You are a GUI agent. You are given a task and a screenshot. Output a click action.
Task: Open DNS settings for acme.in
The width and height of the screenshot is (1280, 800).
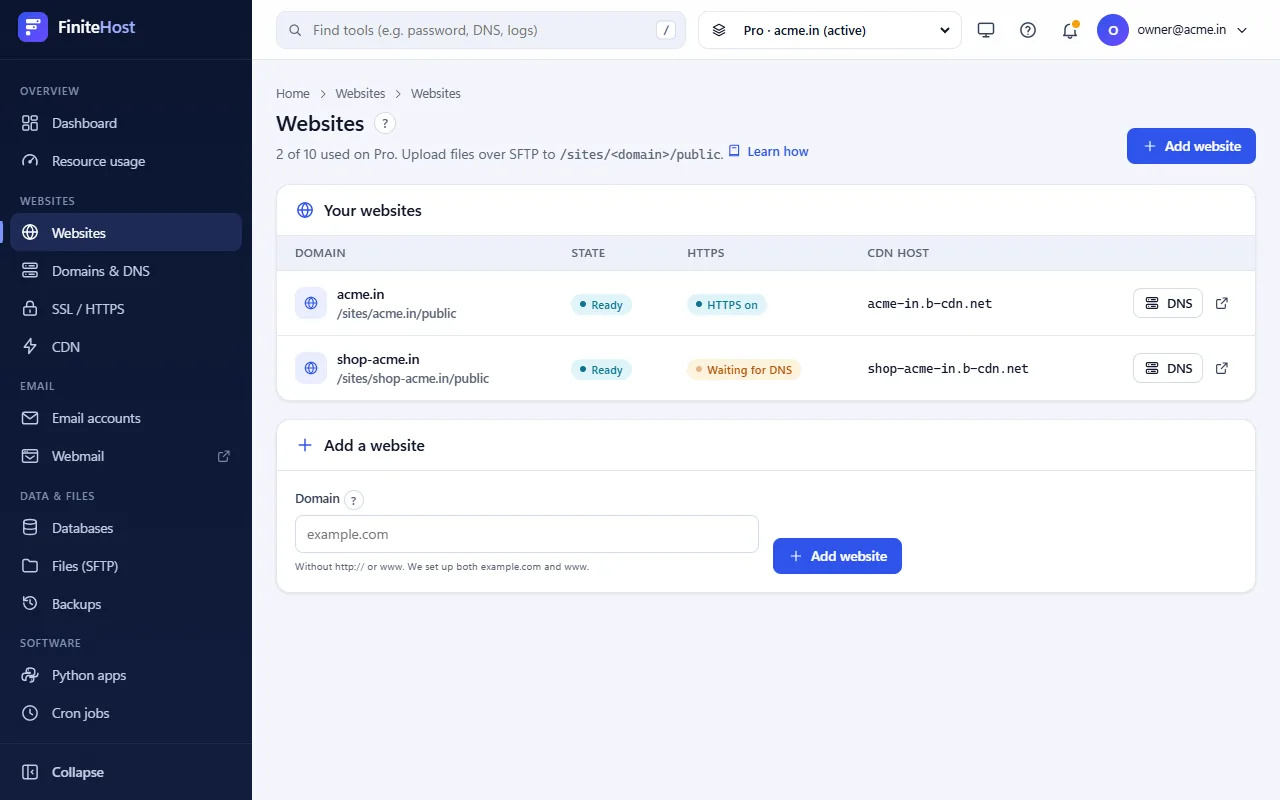1168,303
